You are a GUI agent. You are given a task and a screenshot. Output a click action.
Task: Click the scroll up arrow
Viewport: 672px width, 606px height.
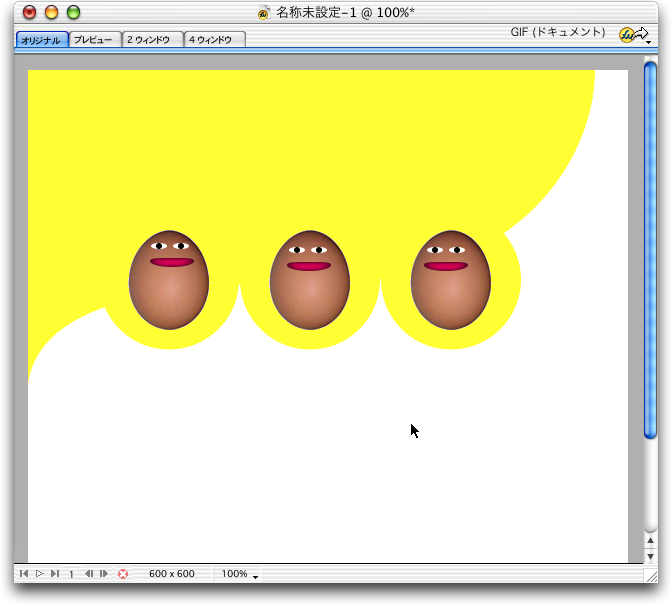click(x=651, y=541)
